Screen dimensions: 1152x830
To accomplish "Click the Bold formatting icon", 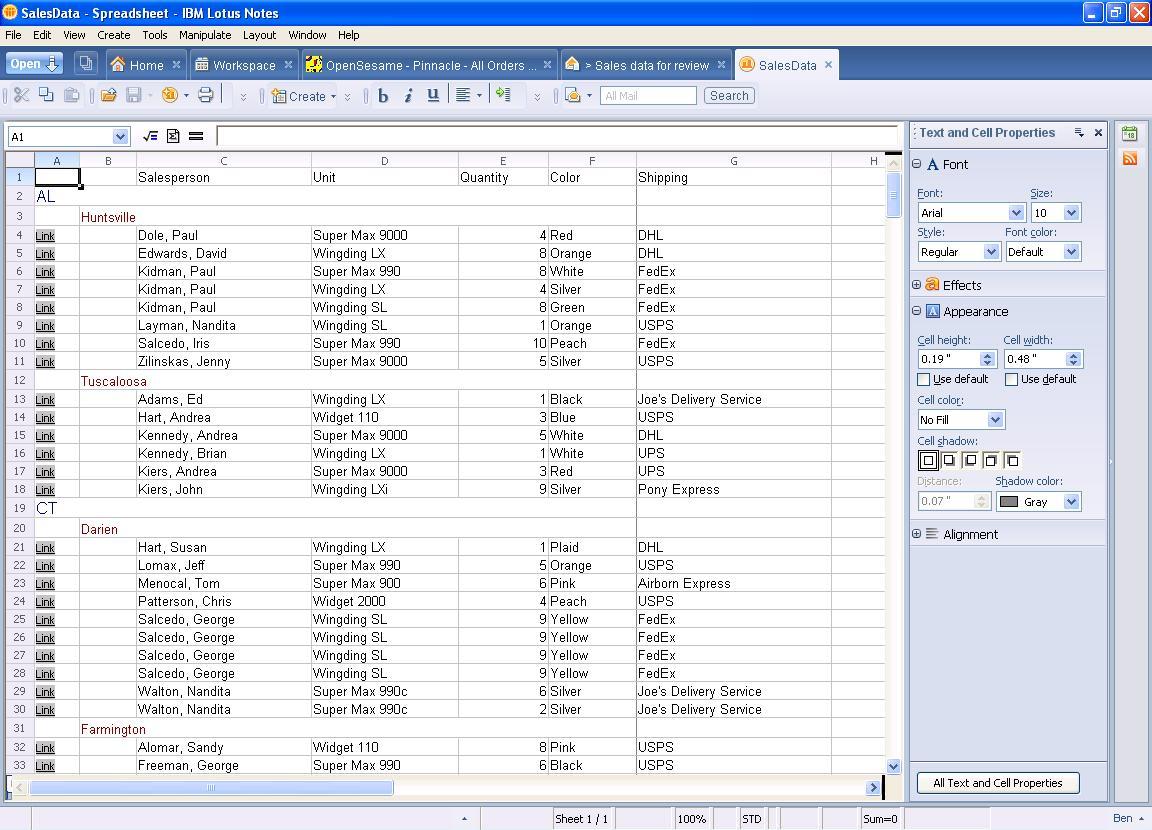I will pos(383,96).
